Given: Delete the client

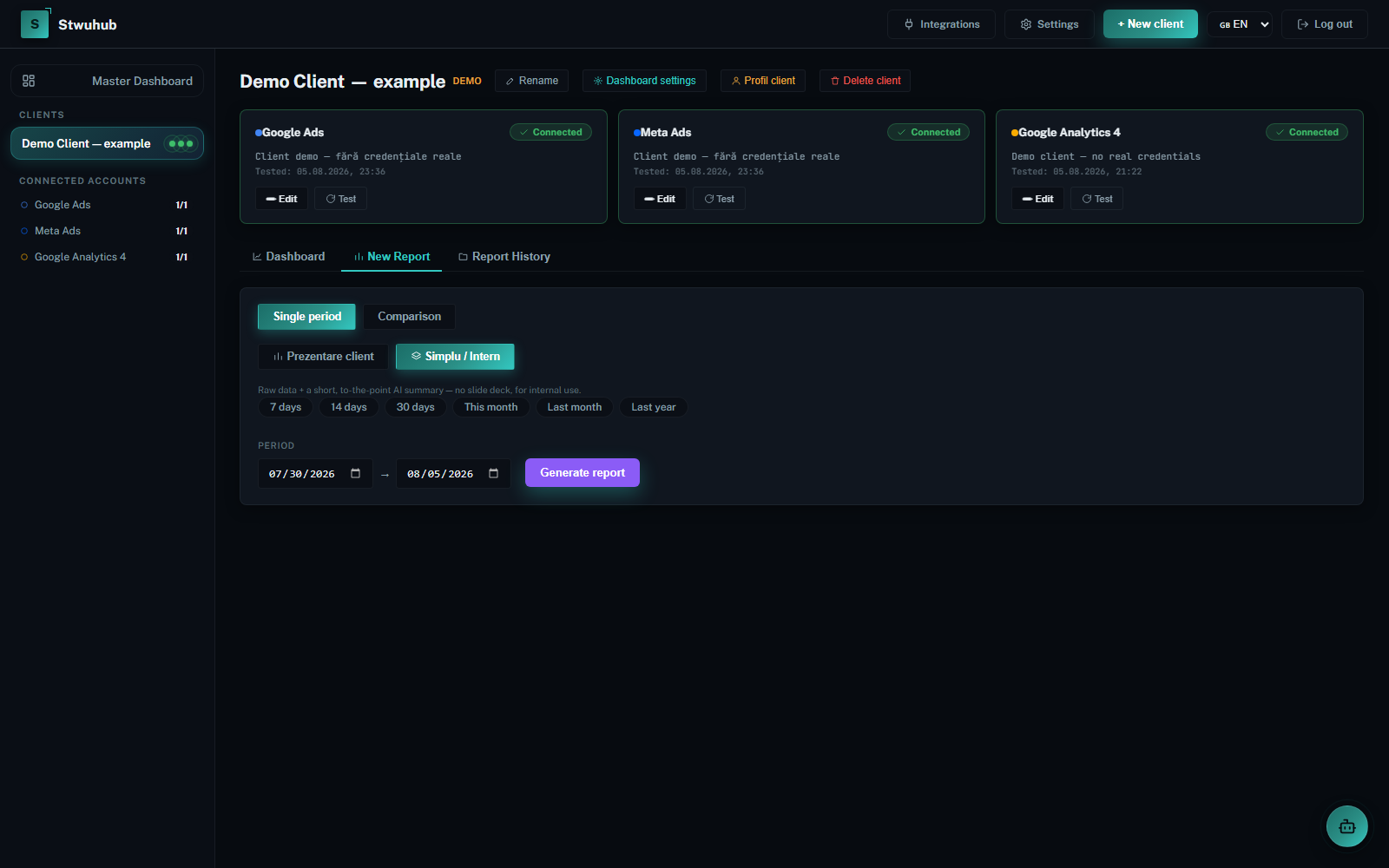Looking at the screenshot, I should coord(865,81).
